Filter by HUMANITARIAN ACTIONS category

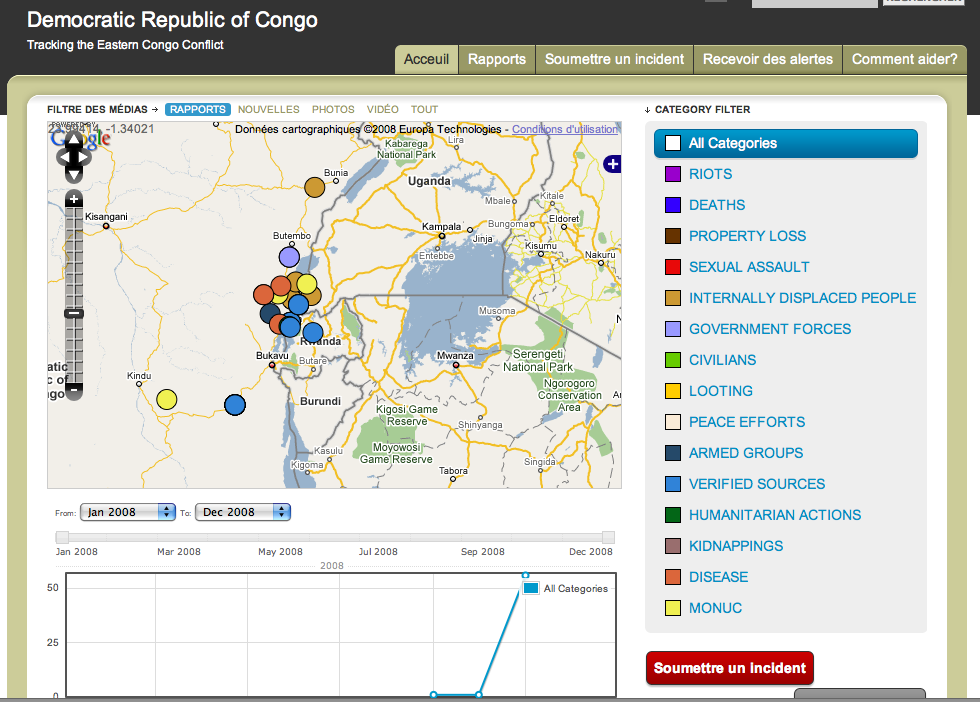click(x=774, y=514)
